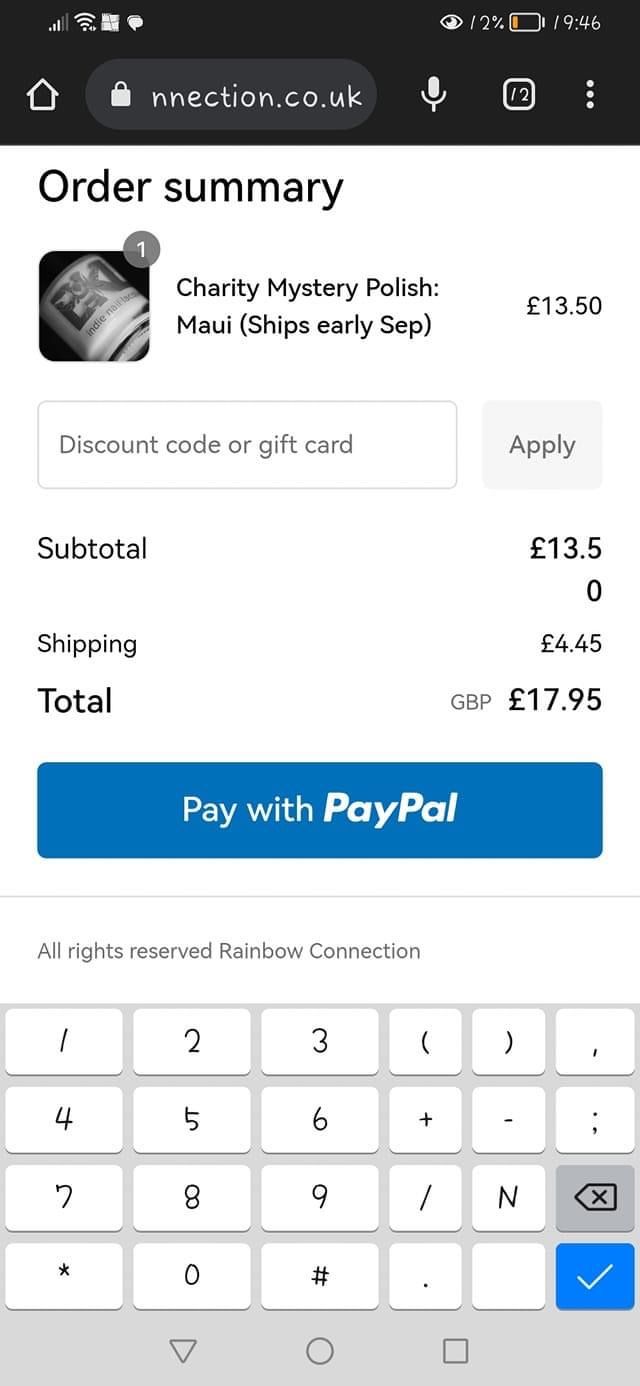Open the tab switcher icon
This screenshot has width=640, height=1386.
pyautogui.click(x=518, y=95)
